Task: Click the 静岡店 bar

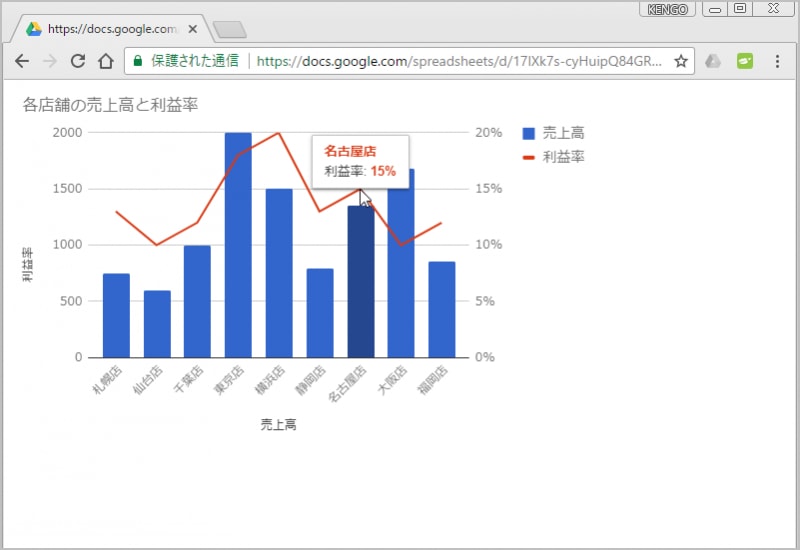Action: (x=320, y=313)
